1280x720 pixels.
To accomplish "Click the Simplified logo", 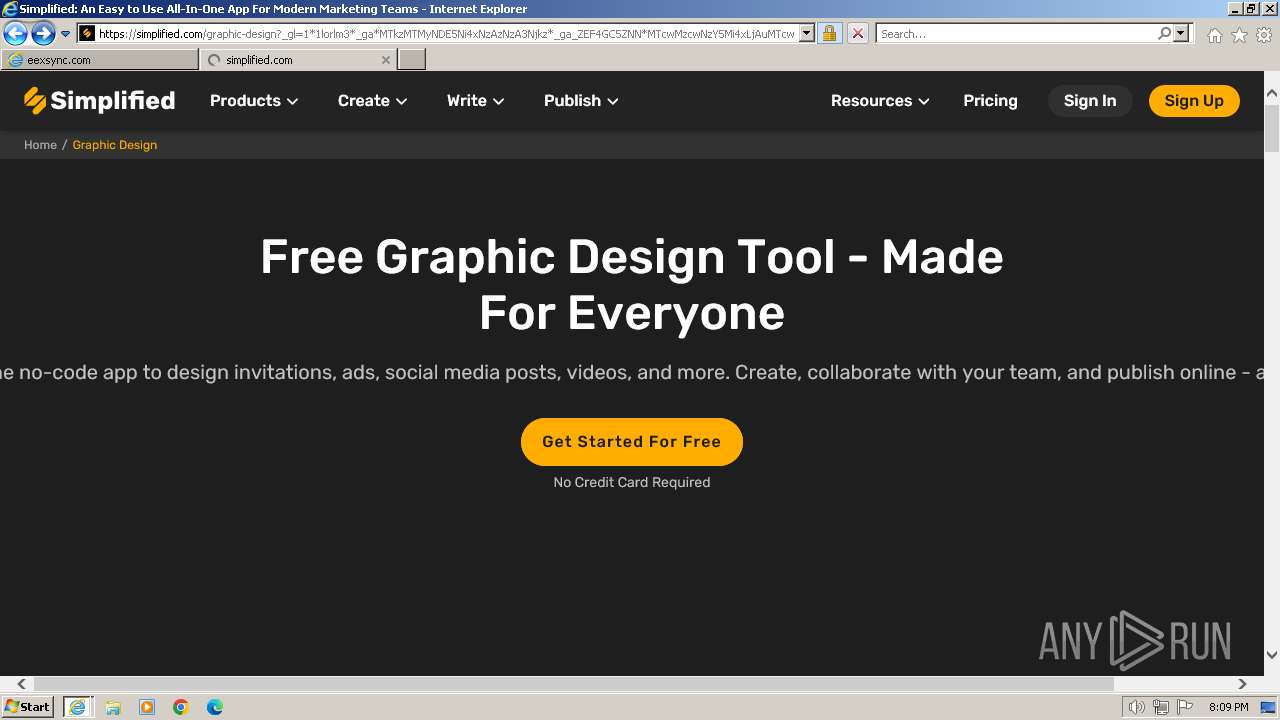I will click(x=99, y=100).
